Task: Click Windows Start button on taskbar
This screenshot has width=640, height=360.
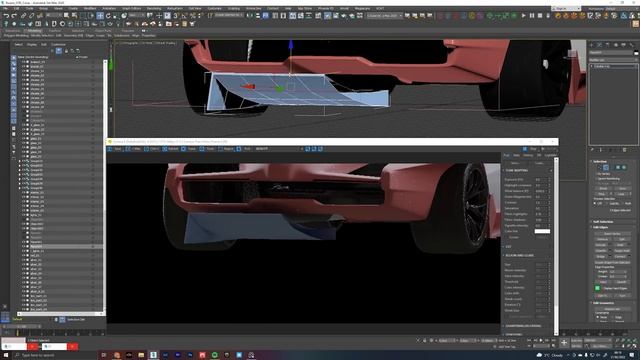Action: point(6,355)
